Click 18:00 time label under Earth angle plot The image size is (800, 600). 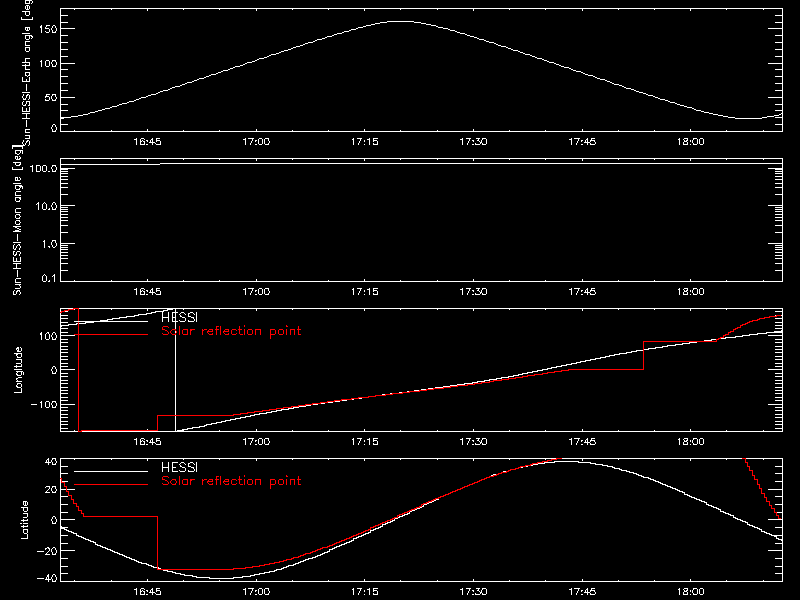pyautogui.click(x=691, y=141)
